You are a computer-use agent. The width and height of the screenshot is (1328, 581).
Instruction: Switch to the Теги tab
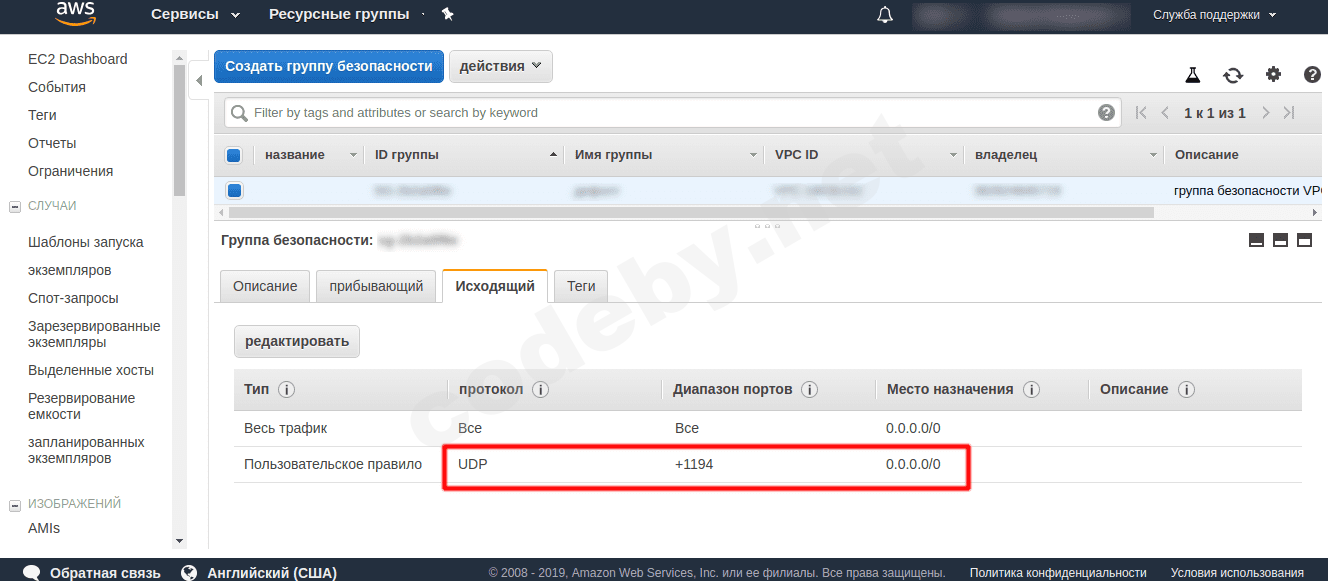point(581,286)
